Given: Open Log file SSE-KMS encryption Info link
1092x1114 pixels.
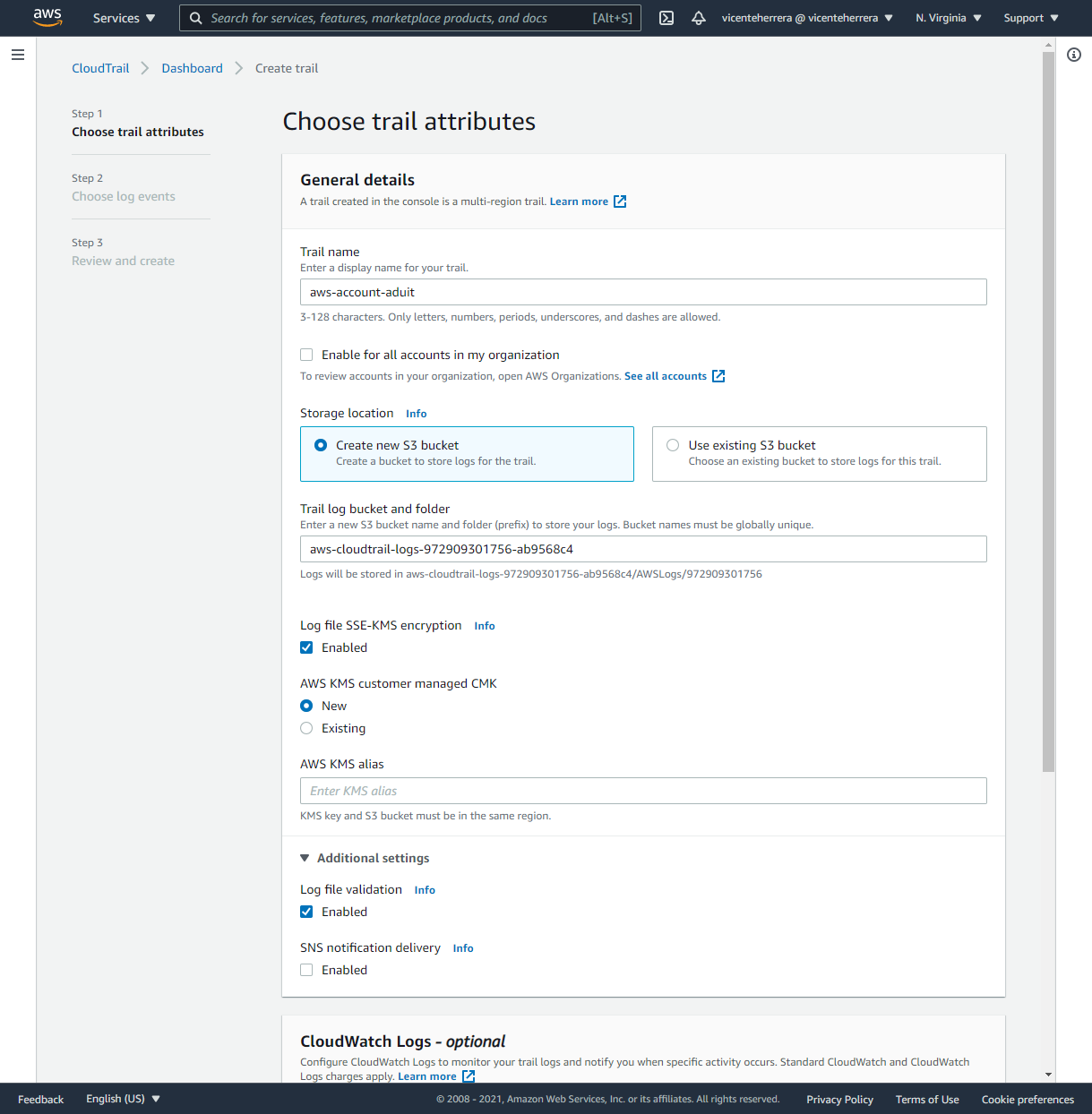Looking at the screenshot, I should point(485,626).
